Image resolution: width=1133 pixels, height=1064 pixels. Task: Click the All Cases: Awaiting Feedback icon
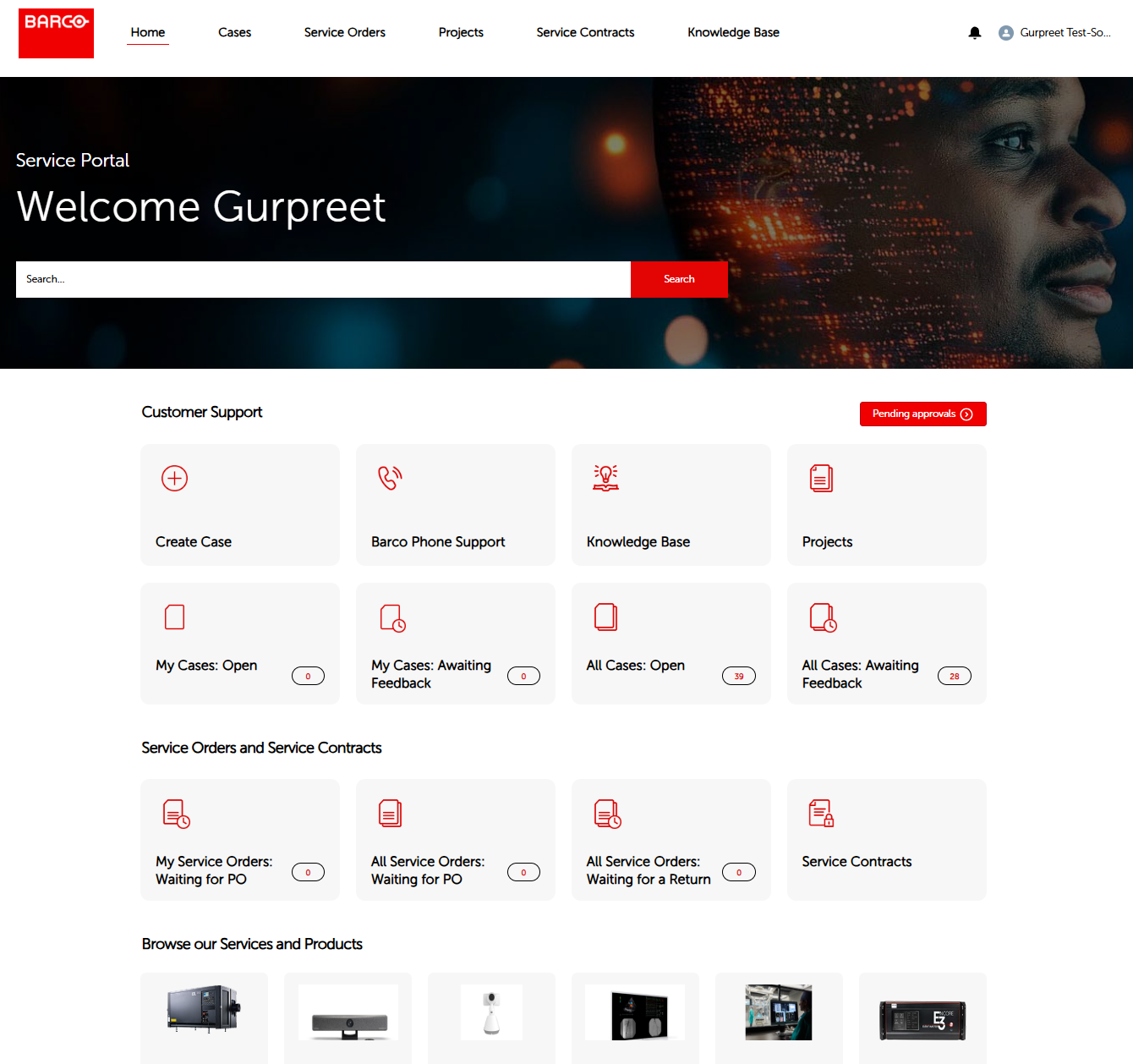coord(823,617)
